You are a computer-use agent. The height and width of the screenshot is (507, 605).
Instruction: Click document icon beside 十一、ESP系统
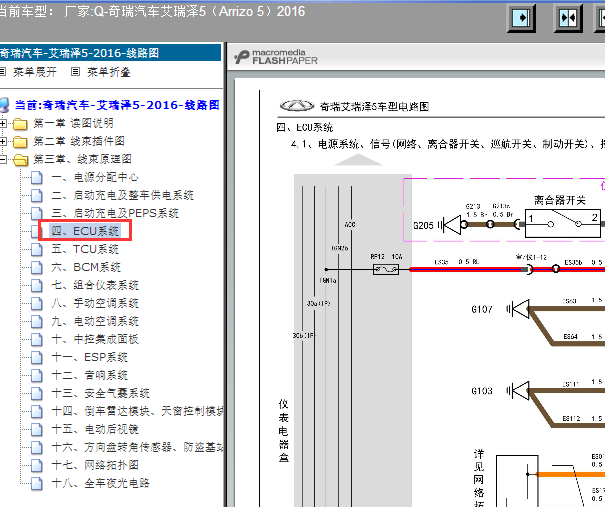37,358
